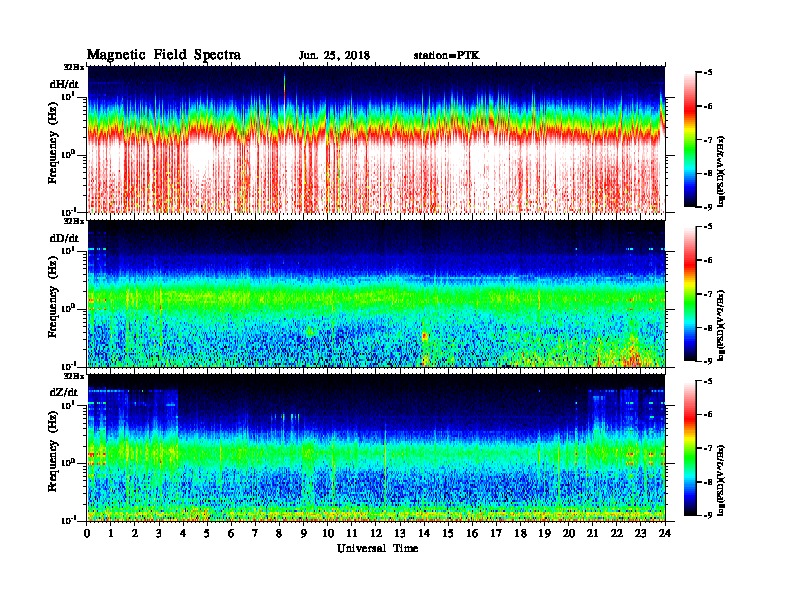Click hour 19 on the time axis
Image resolution: width=792 pixels, height=612 pixels.
pos(545,534)
